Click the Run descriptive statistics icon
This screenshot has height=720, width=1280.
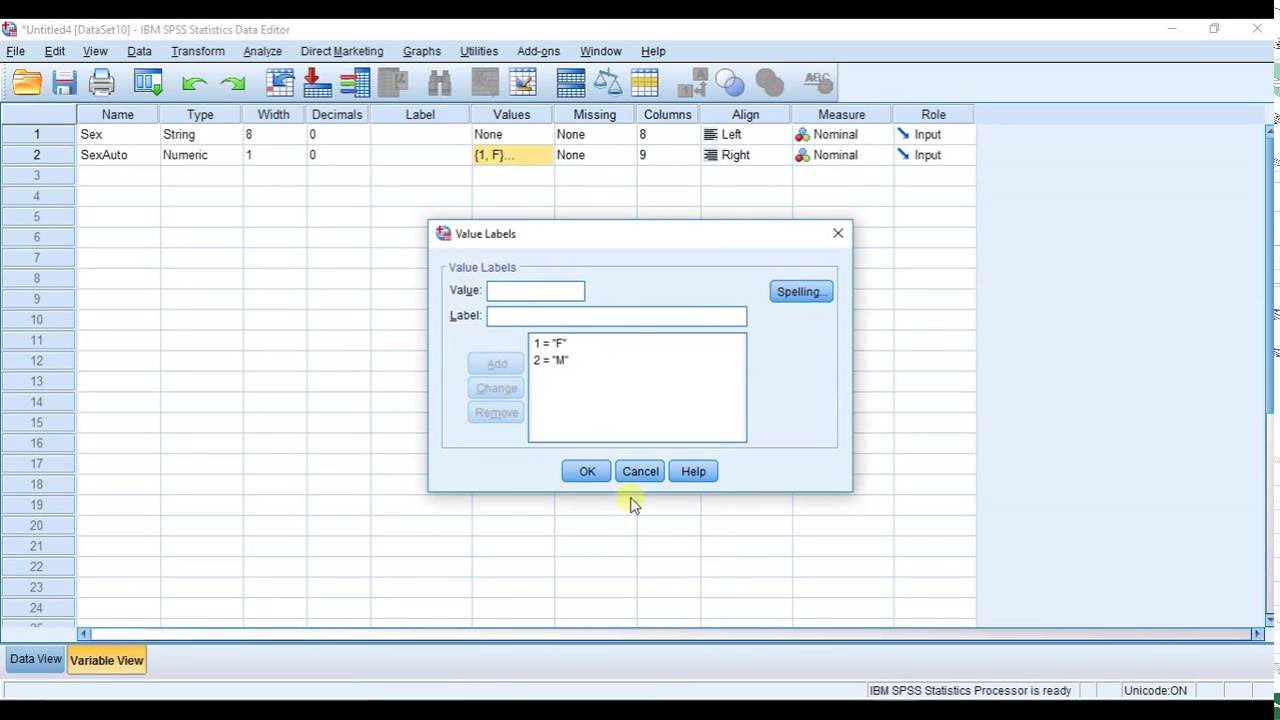[393, 82]
